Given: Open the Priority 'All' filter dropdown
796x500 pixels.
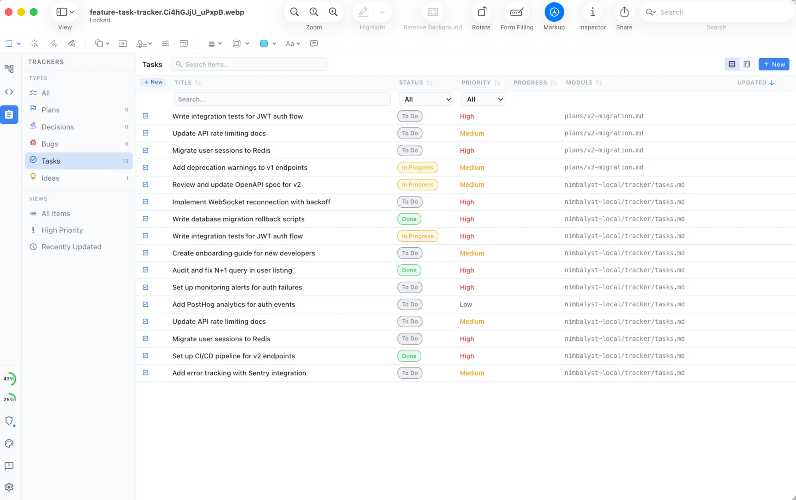Looking at the screenshot, I should [x=482, y=100].
